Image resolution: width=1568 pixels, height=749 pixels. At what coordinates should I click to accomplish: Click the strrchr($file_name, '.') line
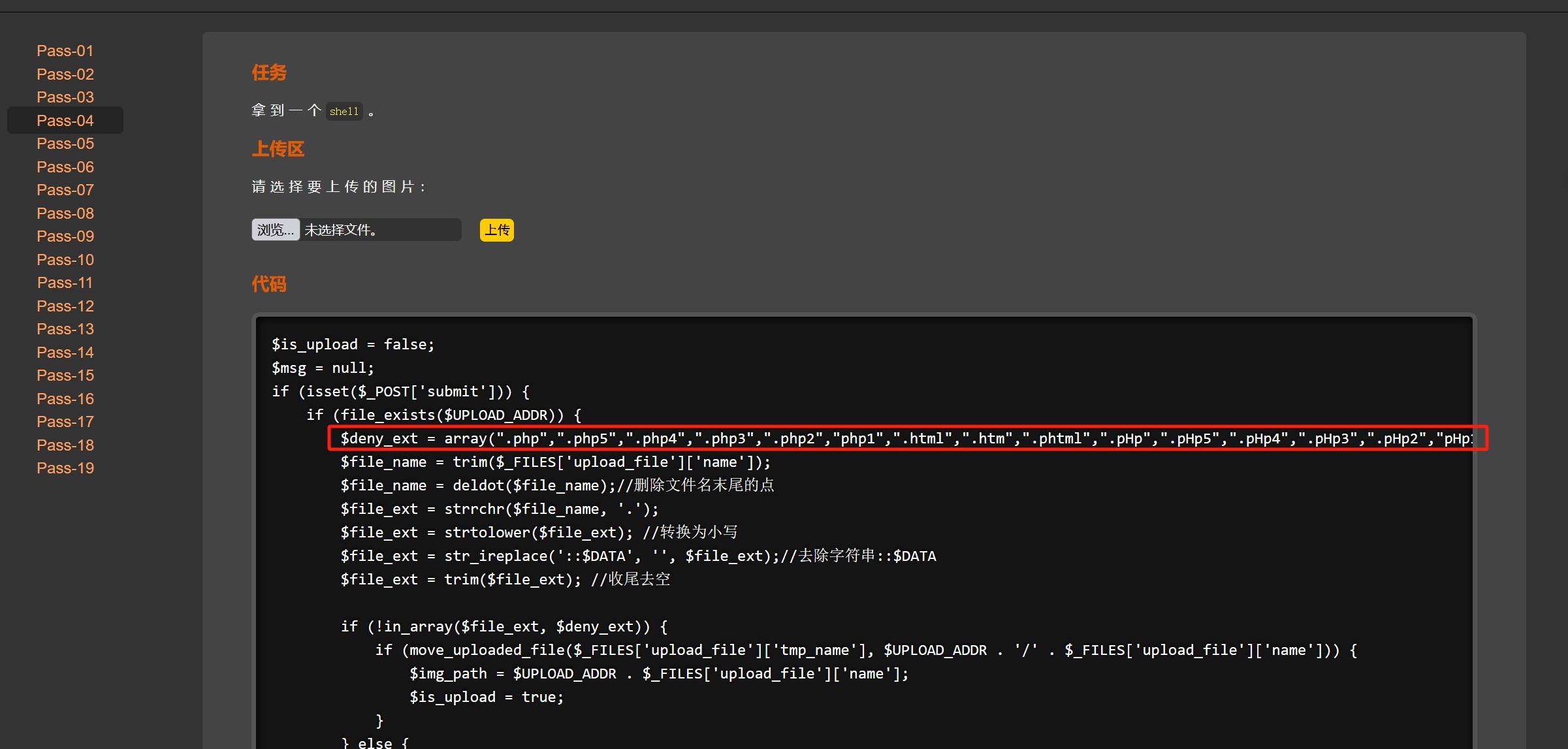tap(500, 509)
